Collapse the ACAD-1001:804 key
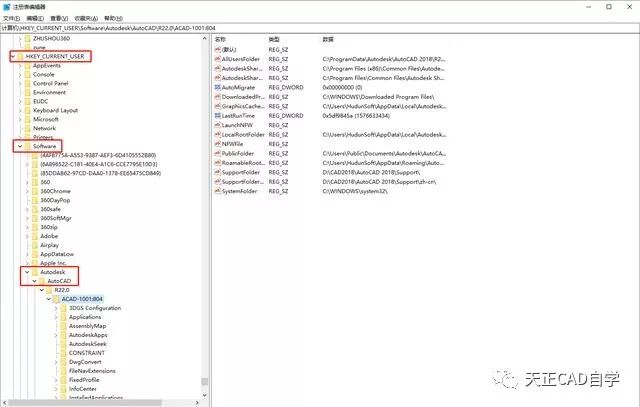The height and width of the screenshot is (407, 640). pos(49,299)
